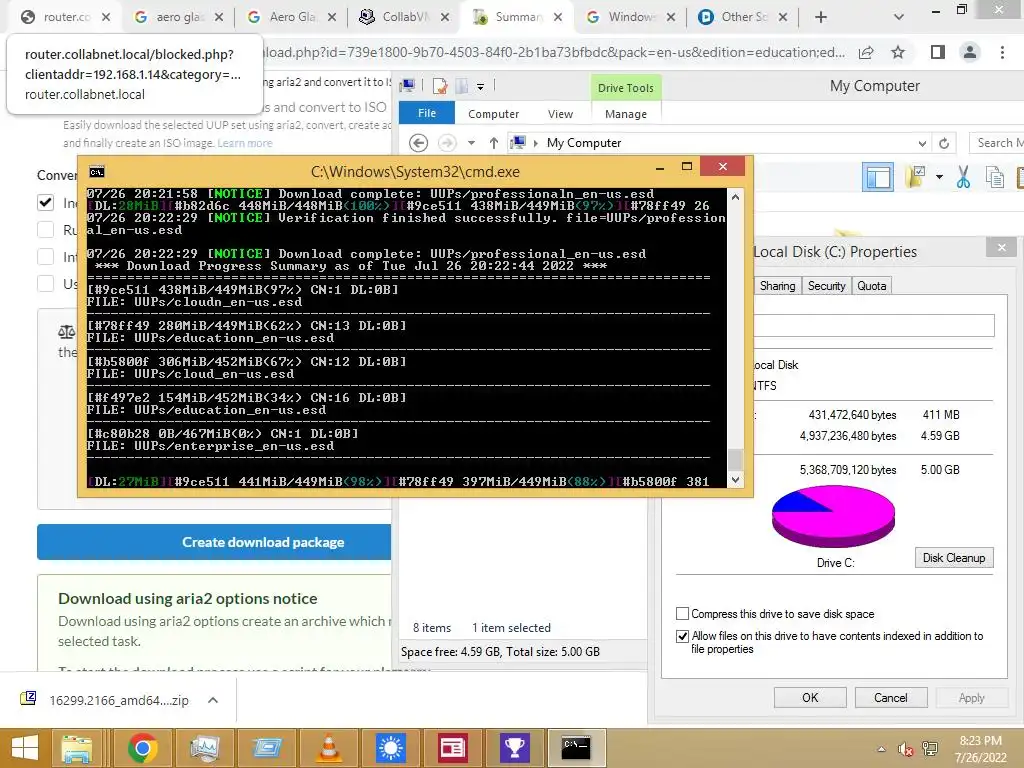Uncheck the first checked conversion option

click(x=45, y=202)
